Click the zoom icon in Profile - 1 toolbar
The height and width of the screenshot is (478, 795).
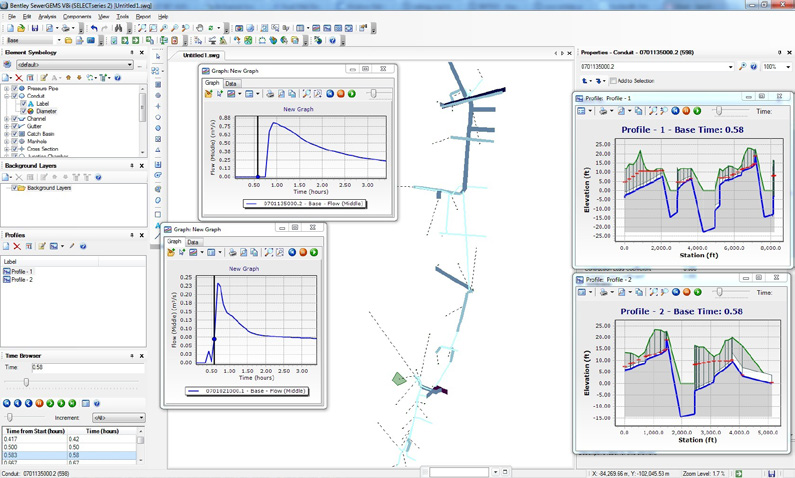click(653, 111)
